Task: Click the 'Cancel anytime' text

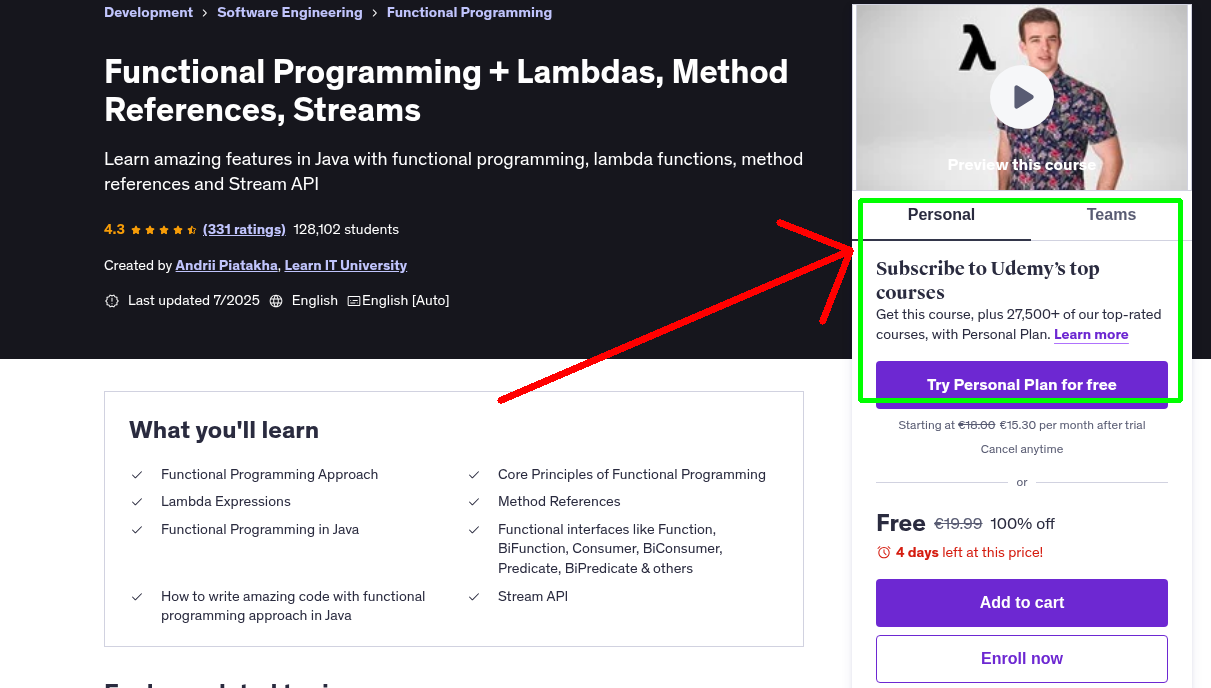Action: pos(1022,449)
